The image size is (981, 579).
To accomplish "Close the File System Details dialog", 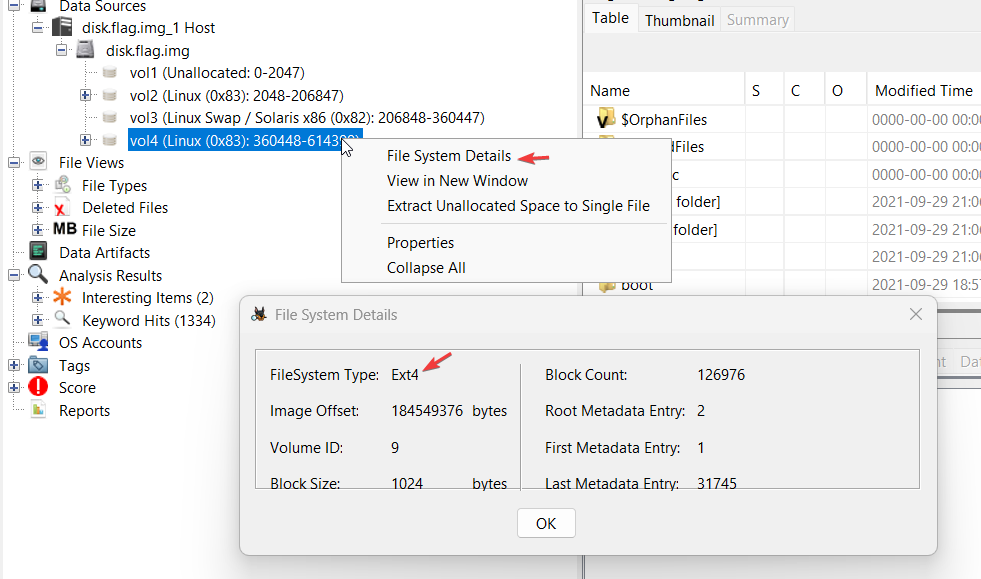I will pyautogui.click(x=915, y=314).
